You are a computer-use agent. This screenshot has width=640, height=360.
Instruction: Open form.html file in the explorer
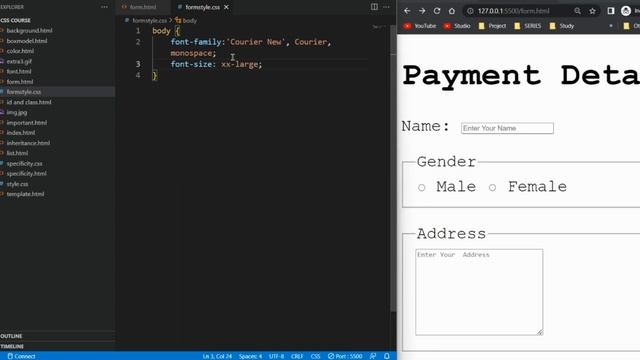(20, 82)
